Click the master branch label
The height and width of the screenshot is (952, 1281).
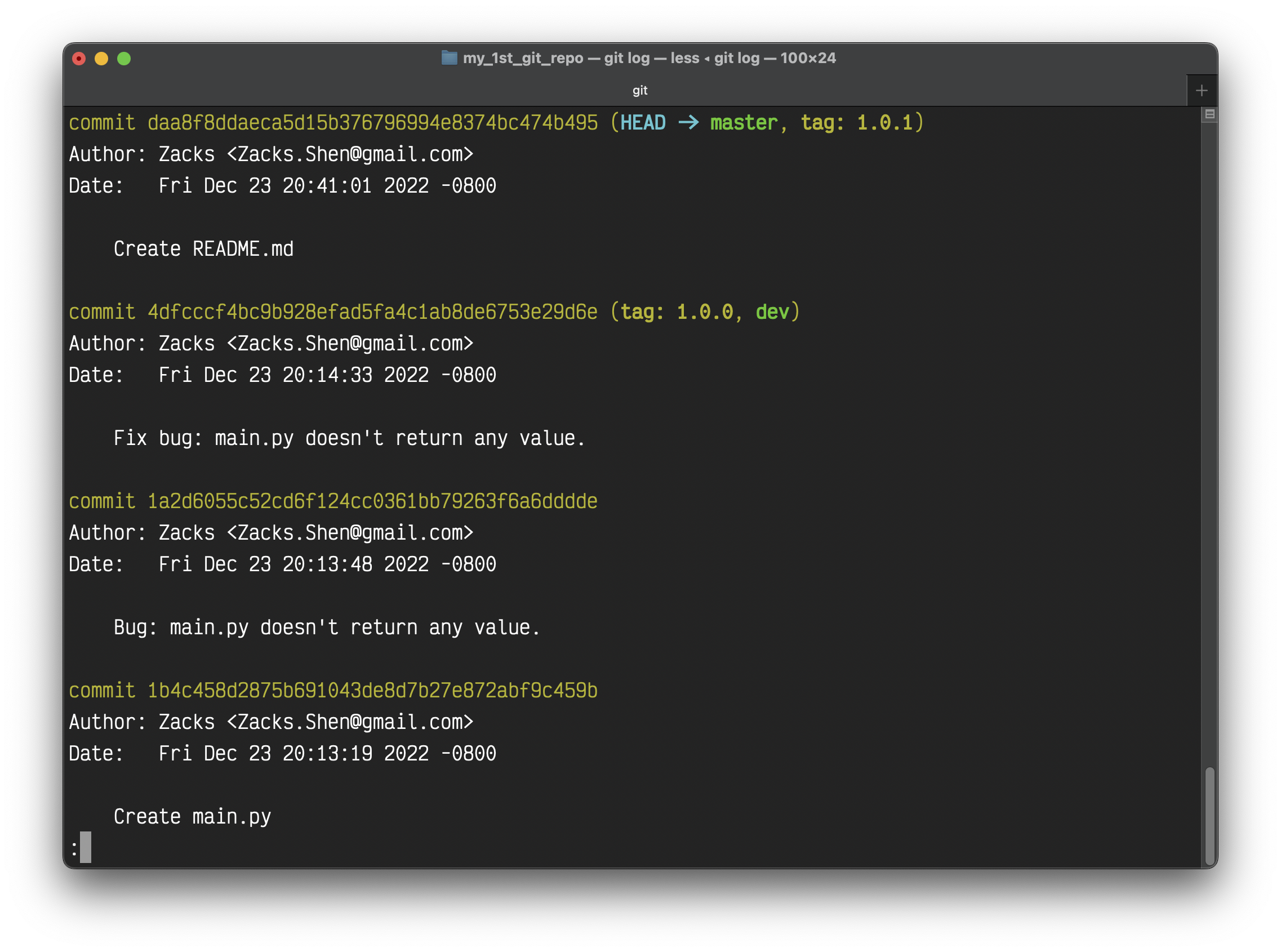744,123
